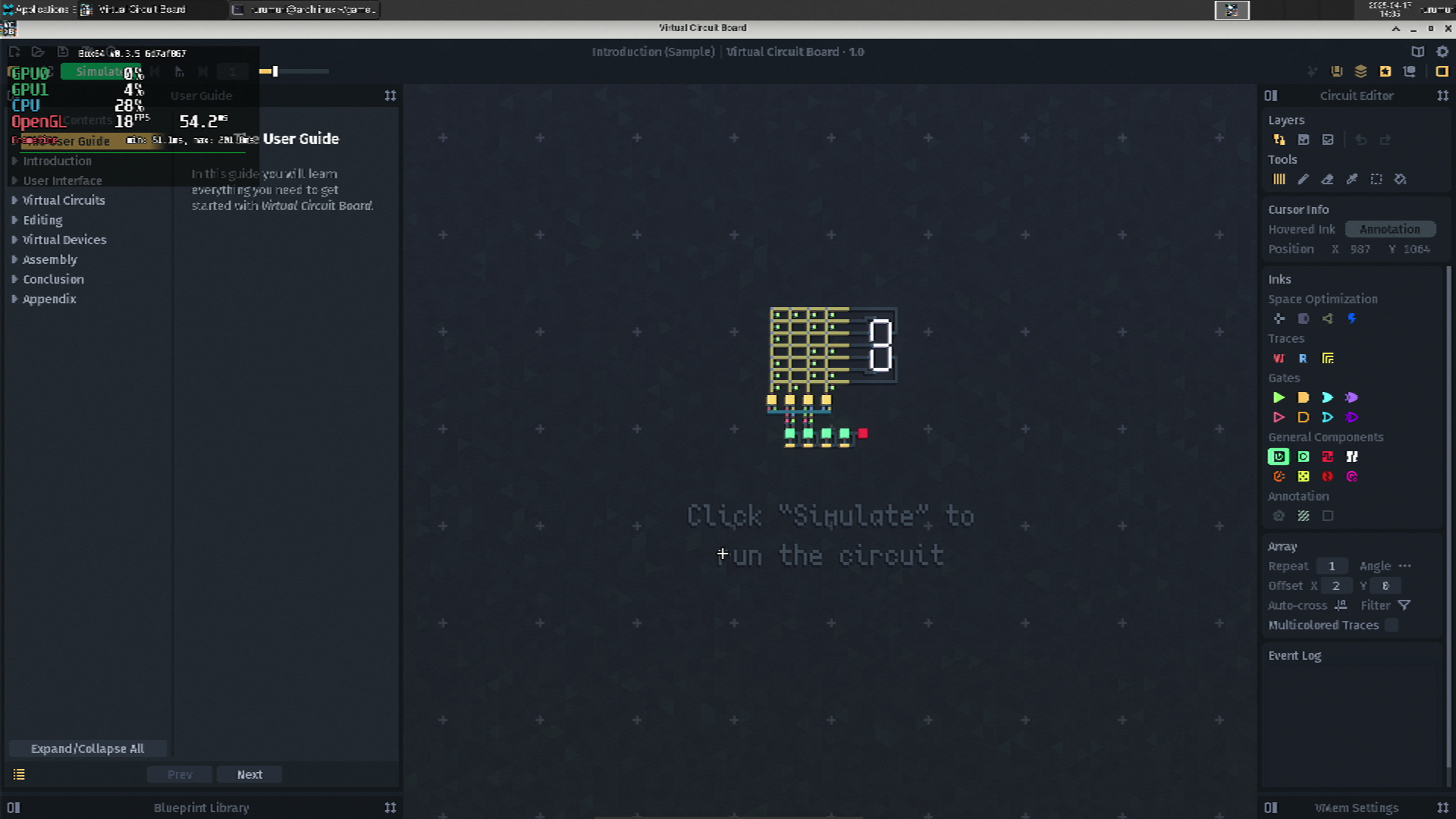
Task: Choose the Write trace ink (W)
Action: tap(1279, 358)
